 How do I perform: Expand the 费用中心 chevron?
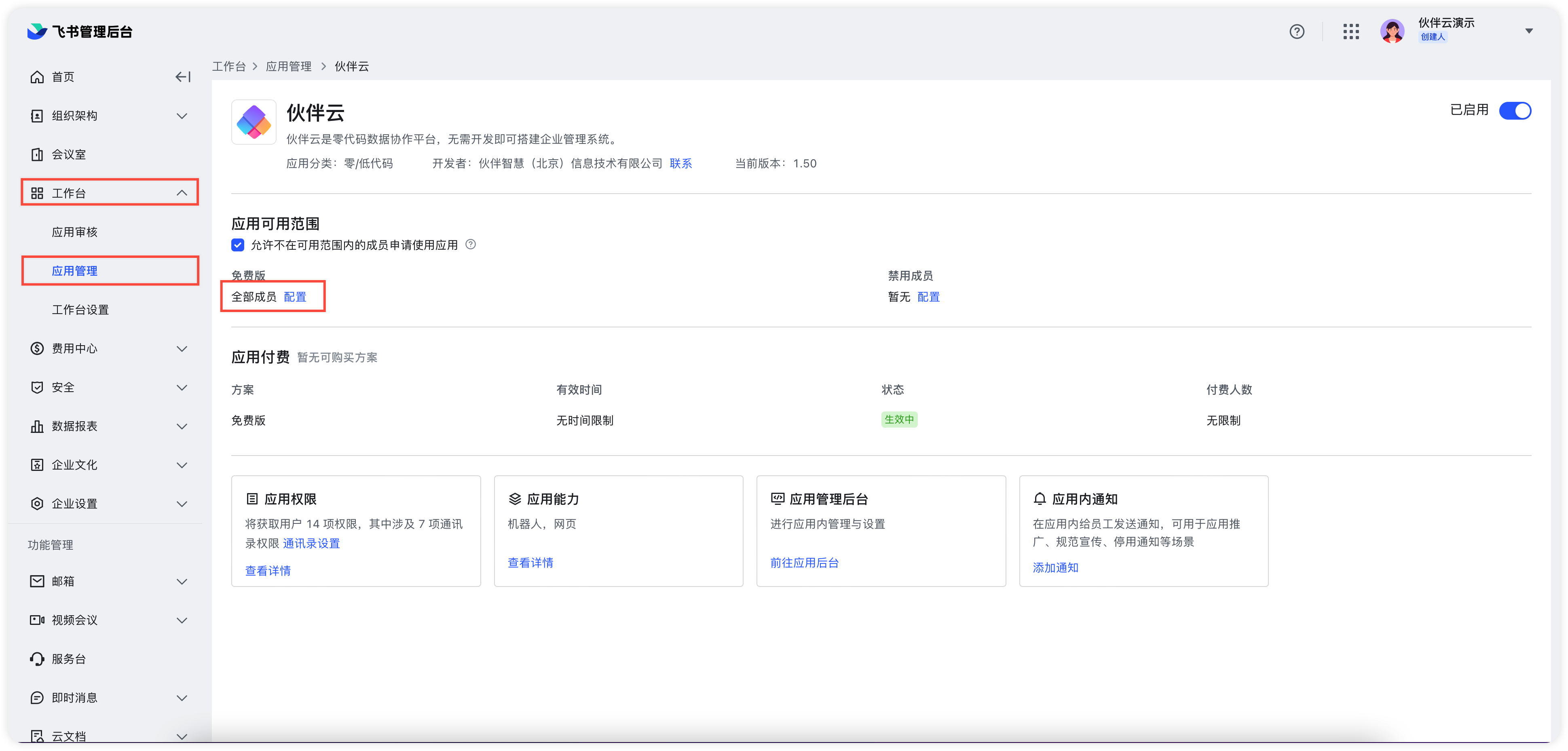point(182,348)
